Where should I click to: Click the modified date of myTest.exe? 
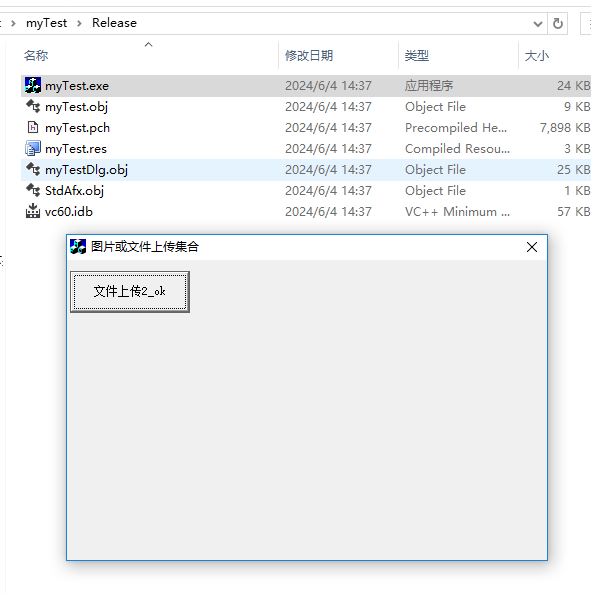tap(328, 86)
